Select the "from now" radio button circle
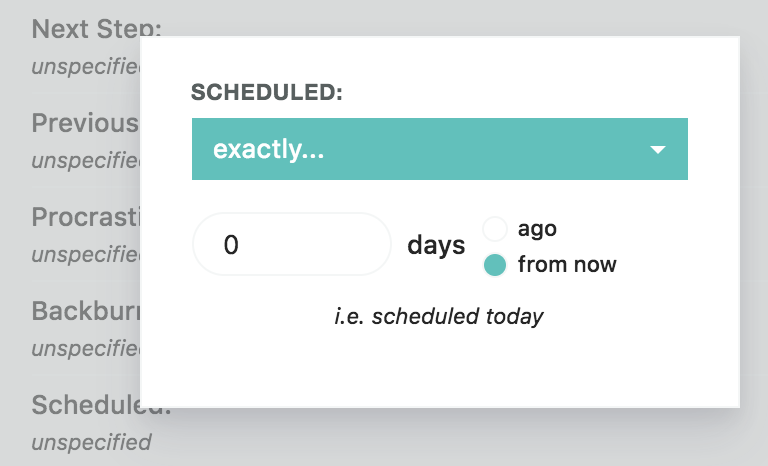768x466 pixels. tap(495, 265)
